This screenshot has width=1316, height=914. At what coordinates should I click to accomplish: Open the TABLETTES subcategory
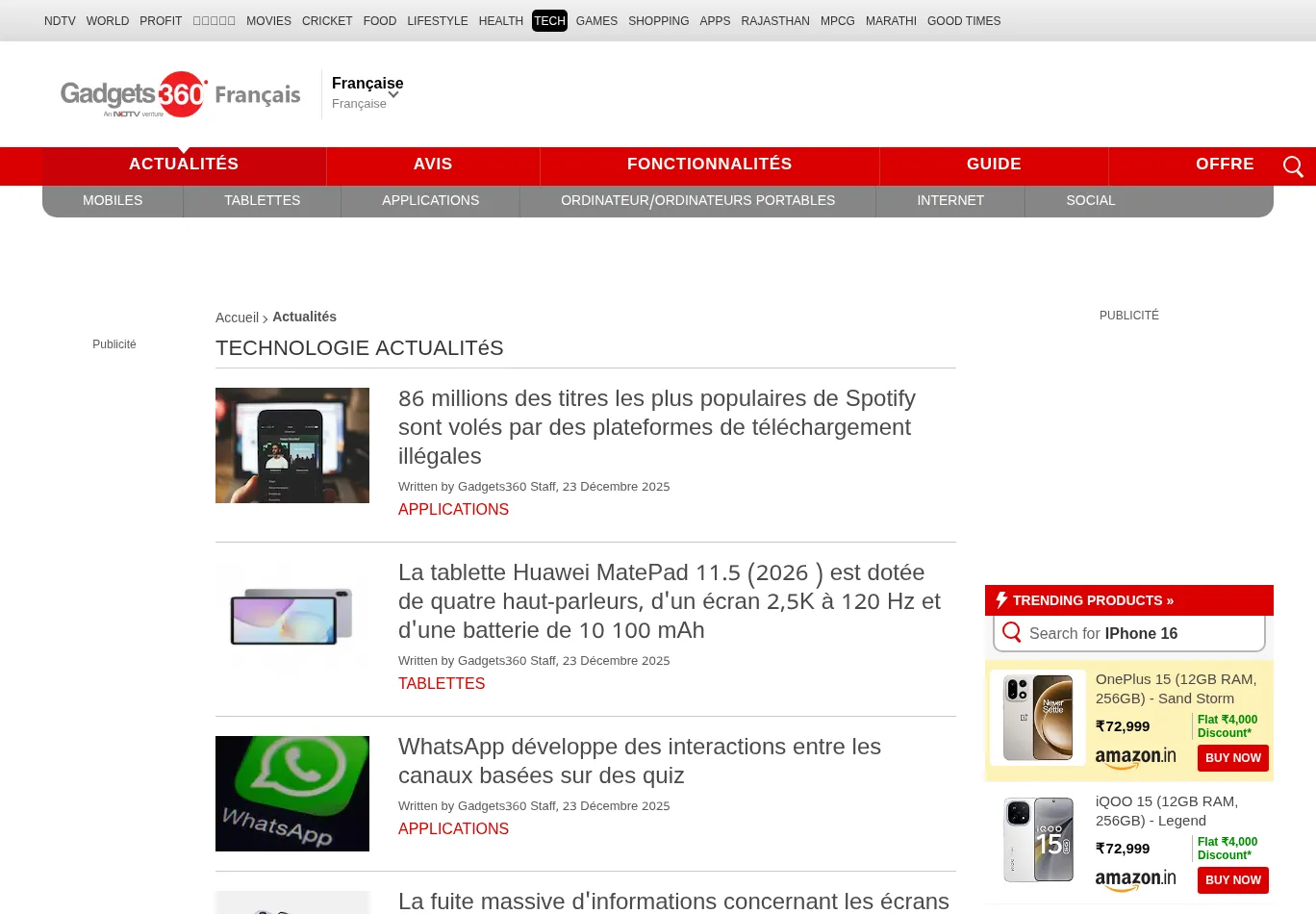(262, 200)
